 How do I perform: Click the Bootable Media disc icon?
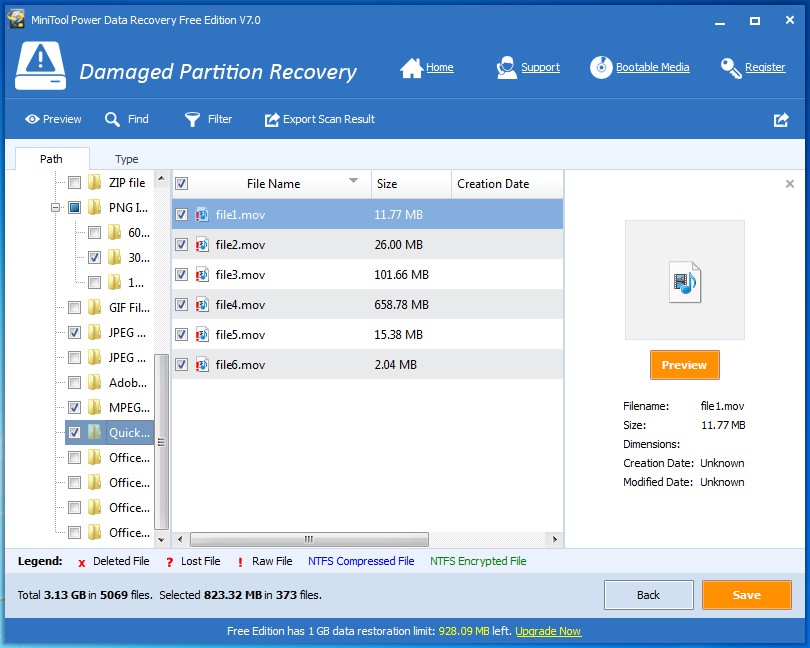pos(601,68)
